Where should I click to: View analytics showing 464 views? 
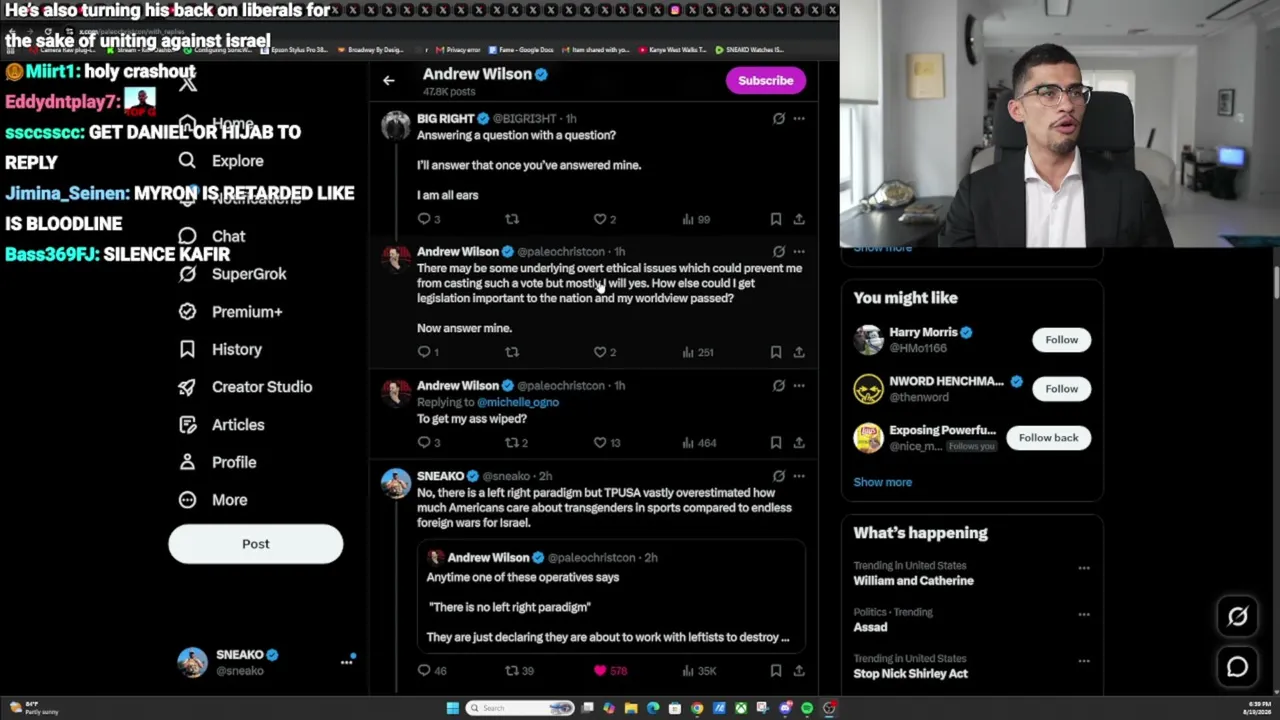pyautogui.click(x=698, y=442)
